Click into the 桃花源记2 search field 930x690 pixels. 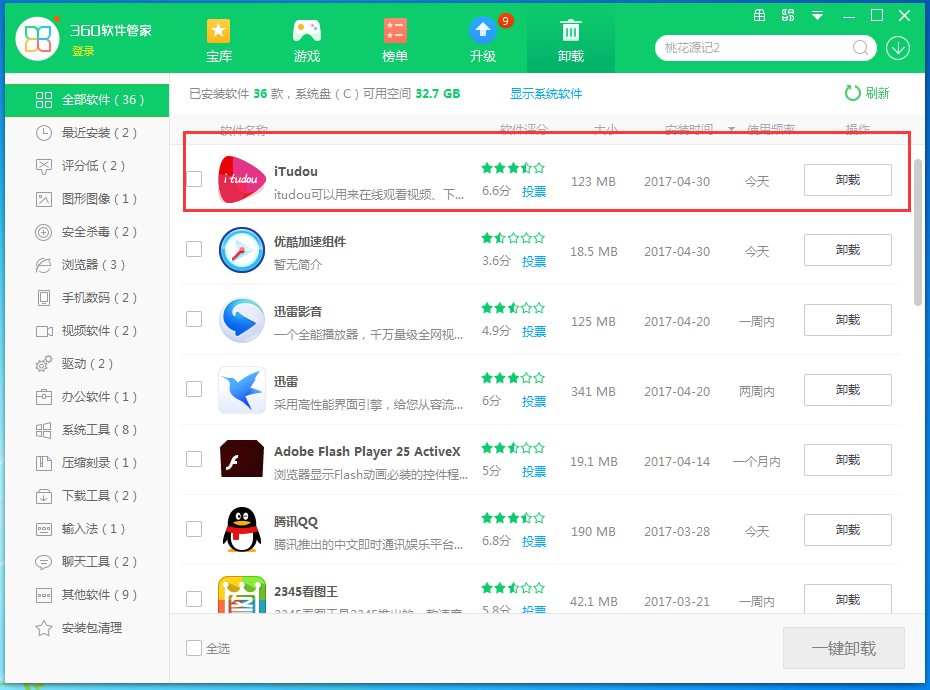tap(756, 48)
